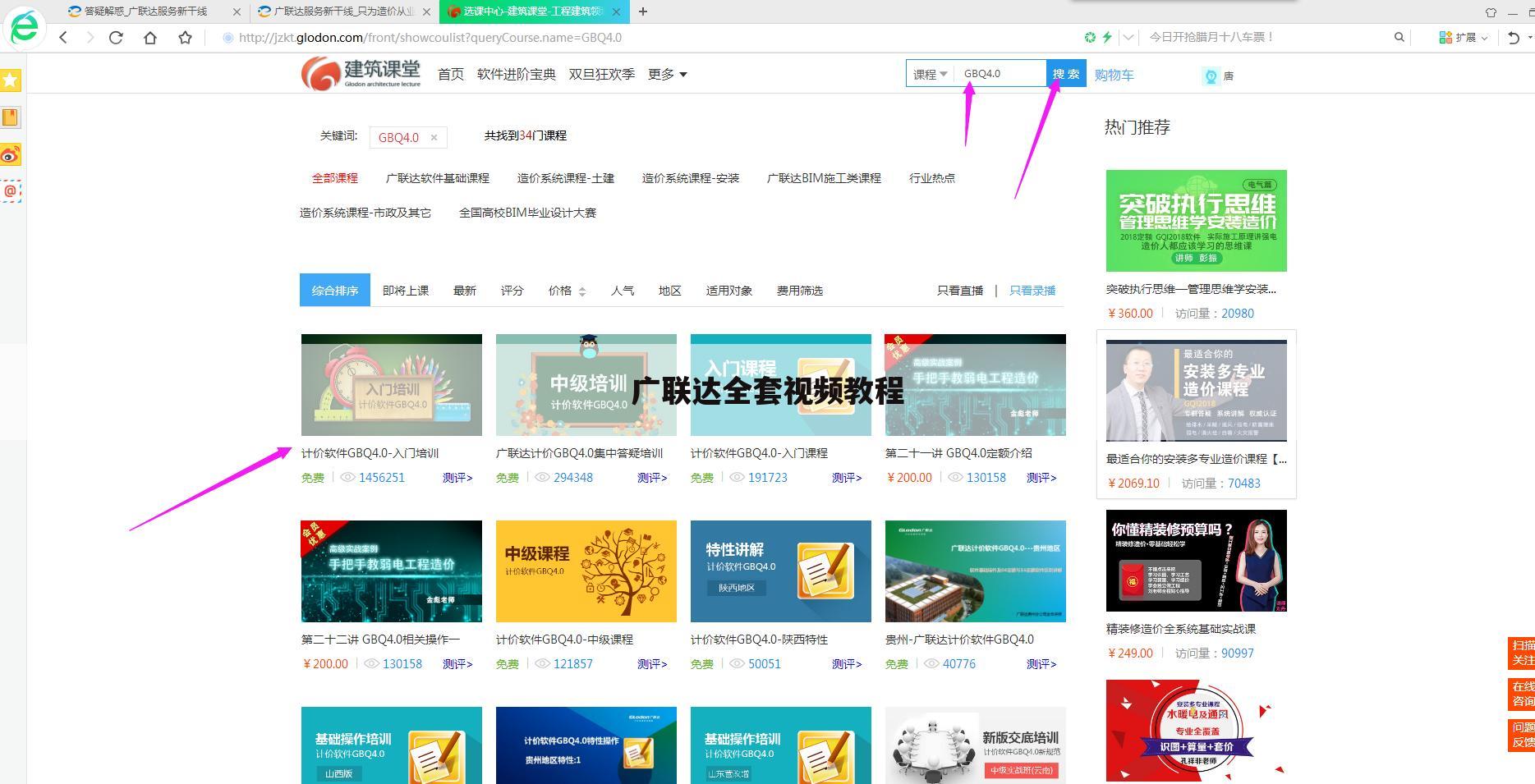Open the browser home icon
1535x784 pixels.
point(149,38)
